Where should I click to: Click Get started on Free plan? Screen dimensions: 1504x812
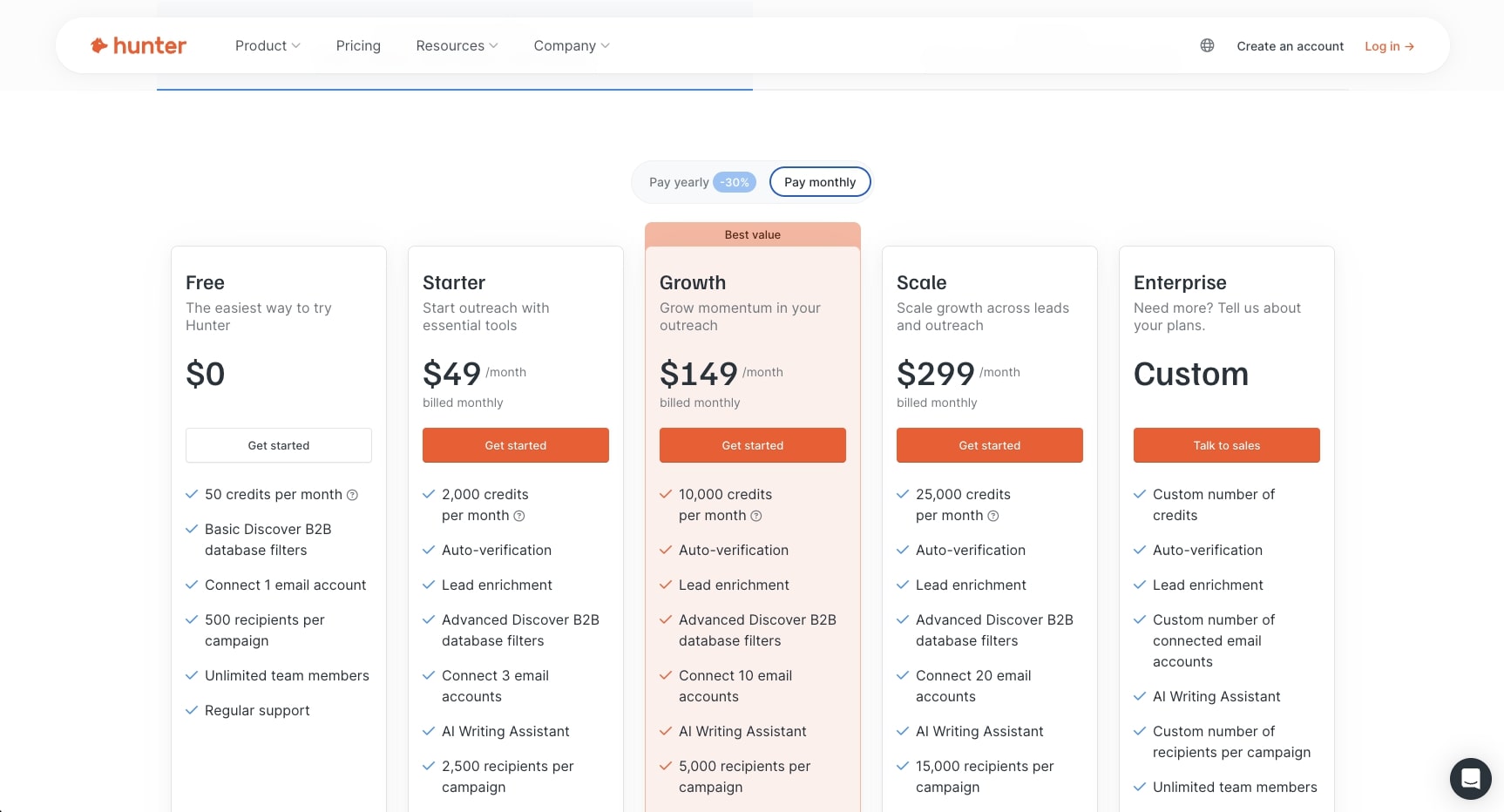pos(279,445)
